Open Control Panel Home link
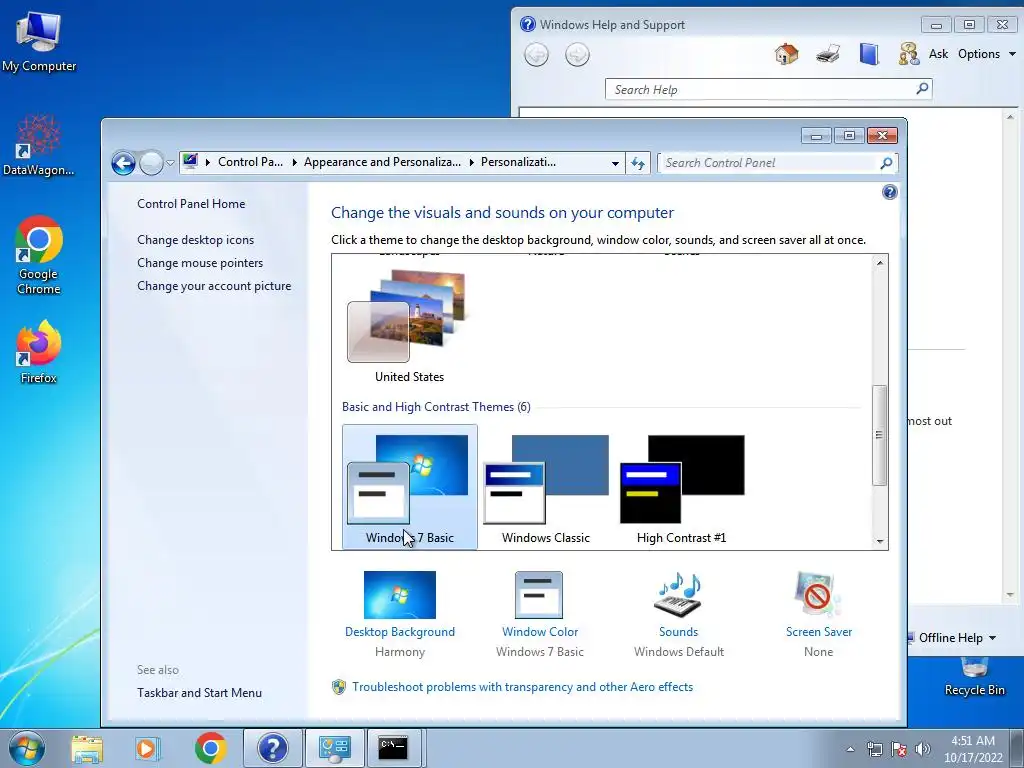This screenshot has width=1024, height=768. 191,204
